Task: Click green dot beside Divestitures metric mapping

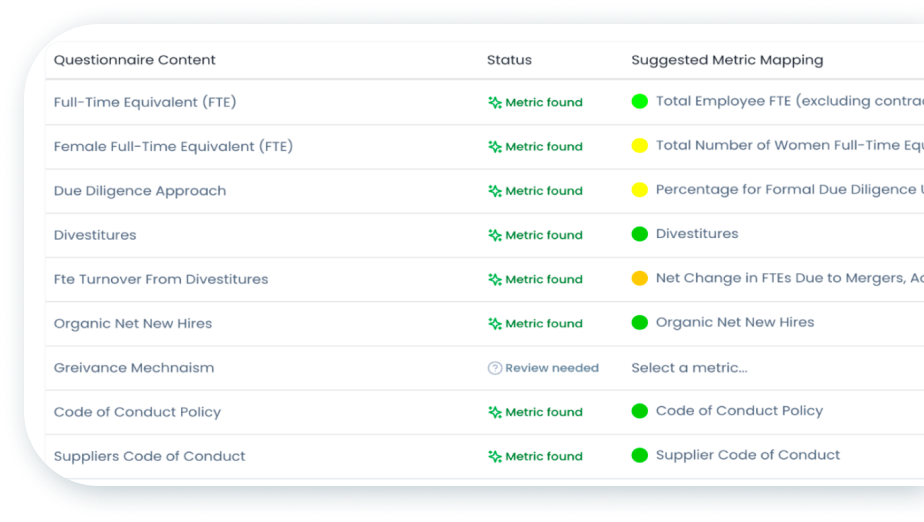Action: tap(639, 234)
